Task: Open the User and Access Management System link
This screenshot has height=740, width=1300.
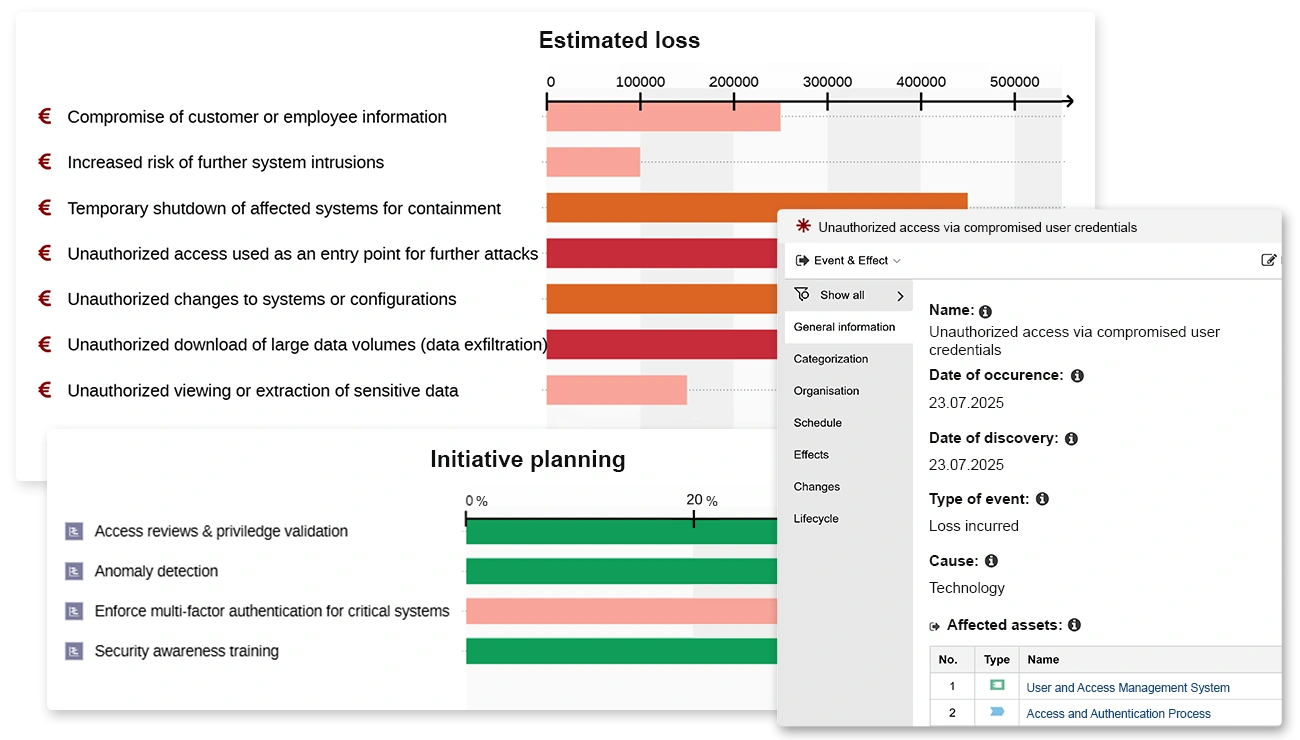Action: click(1127, 687)
